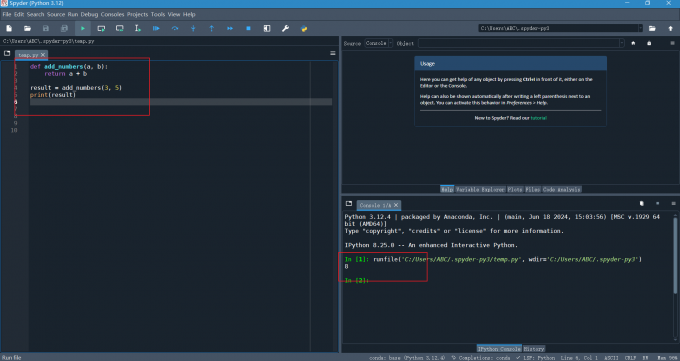
Task: Open the Consoles menu
Action: coord(112,14)
